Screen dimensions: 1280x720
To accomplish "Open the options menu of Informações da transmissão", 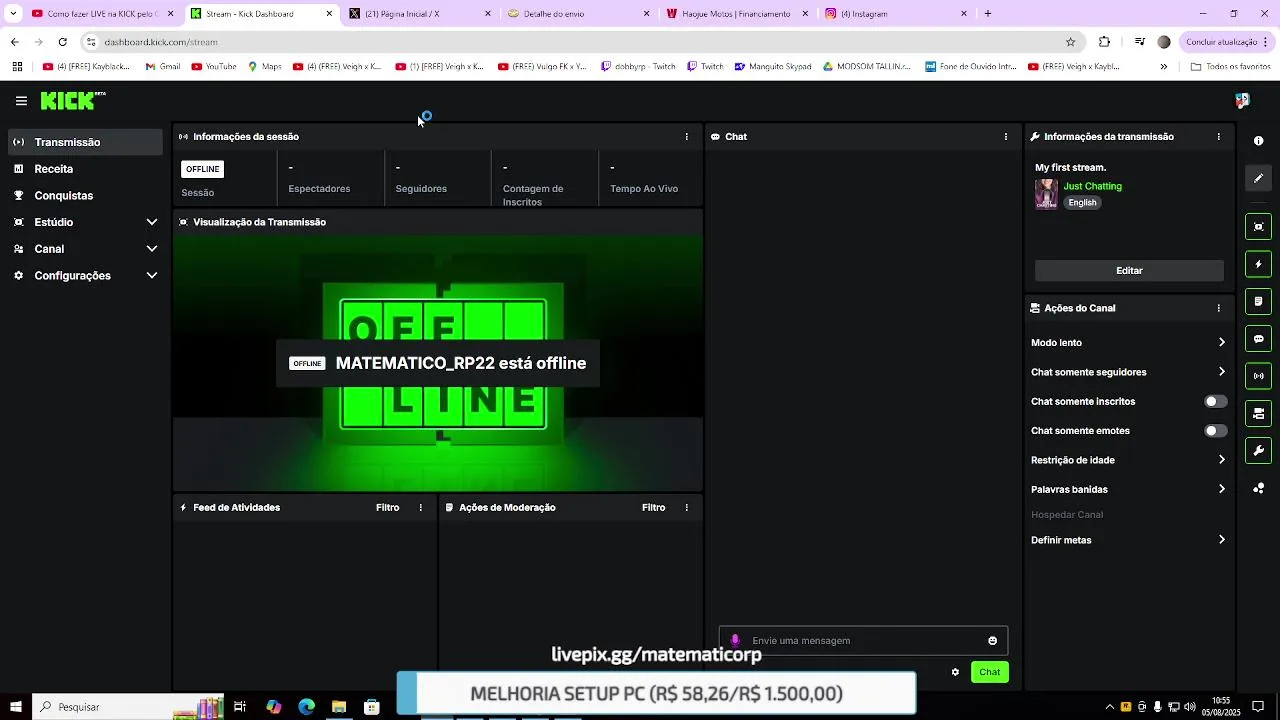I will click(1218, 136).
